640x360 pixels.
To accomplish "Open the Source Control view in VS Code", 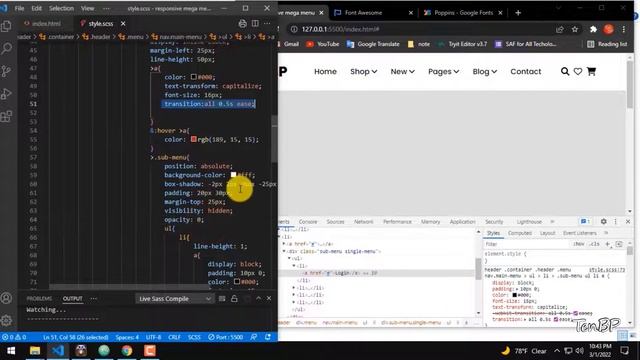I will (x=7, y=71).
